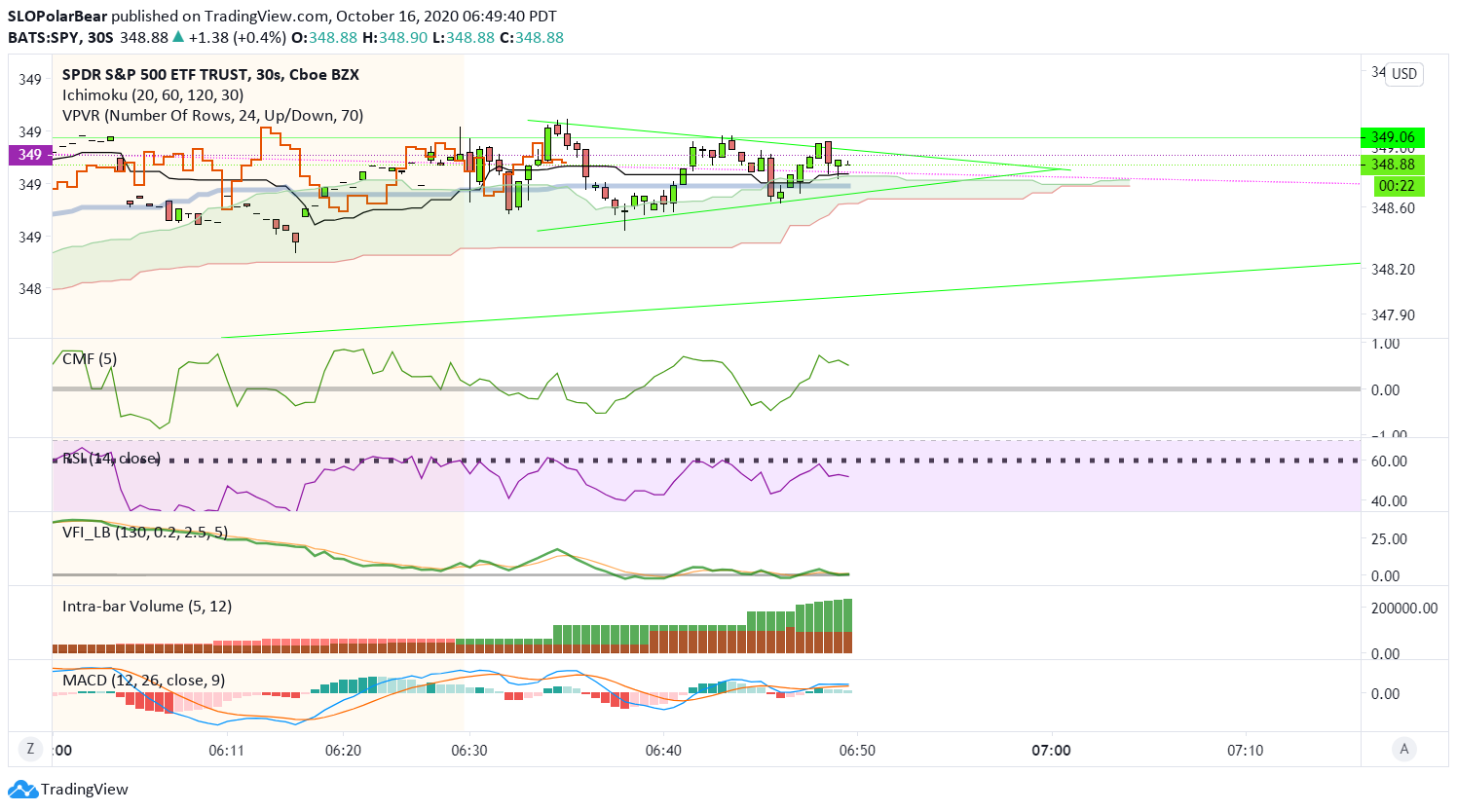Viewport: 1457px width, 812px height.
Task: Click the 349.06 green price label
Action: [1393, 137]
